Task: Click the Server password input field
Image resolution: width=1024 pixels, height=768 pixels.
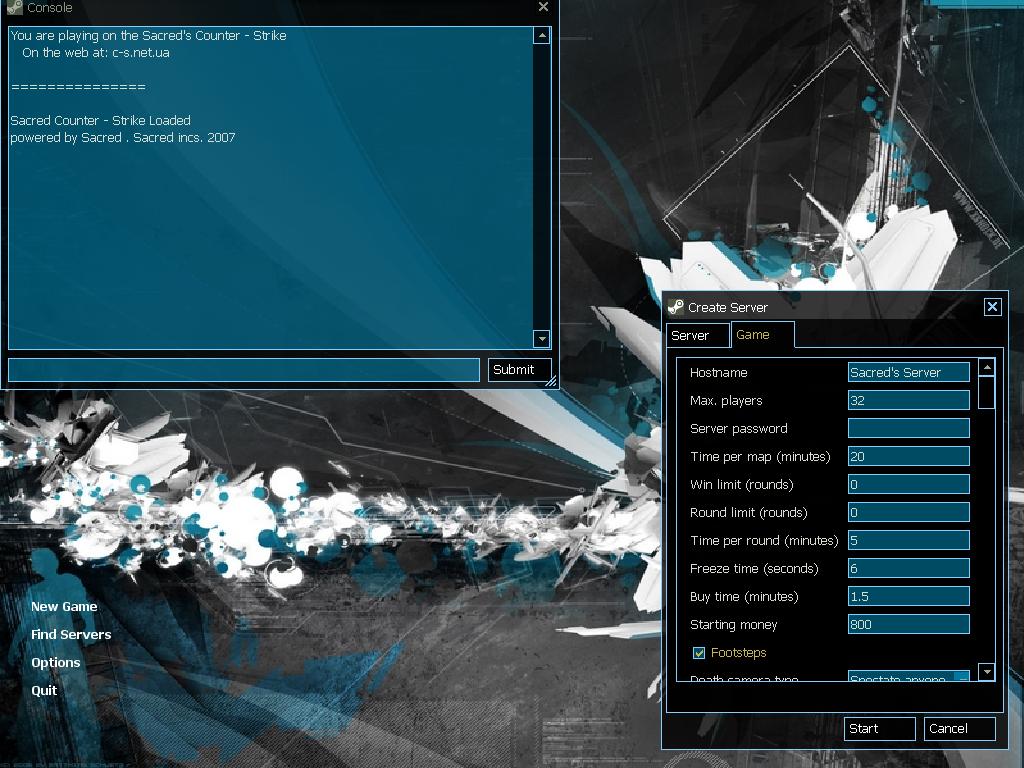Action: (x=908, y=428)
